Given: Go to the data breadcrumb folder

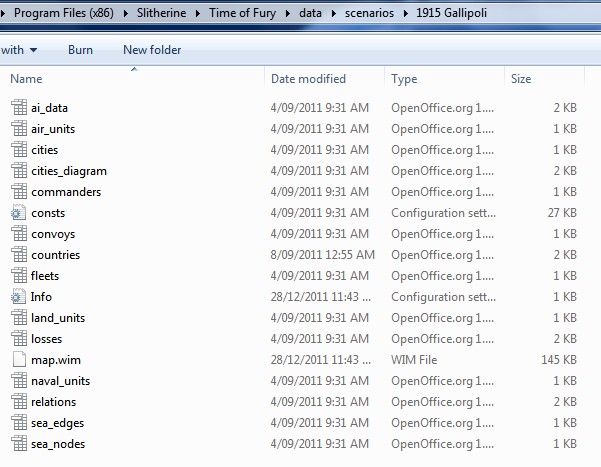Looking at the screenshot, I should (310, 13).
